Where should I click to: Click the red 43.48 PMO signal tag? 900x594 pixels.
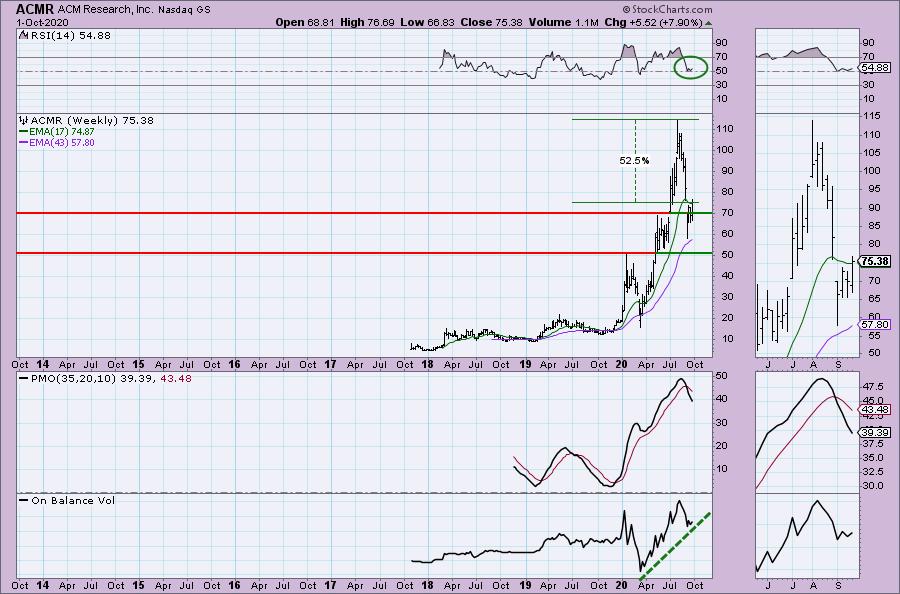(x=876, y=410)
